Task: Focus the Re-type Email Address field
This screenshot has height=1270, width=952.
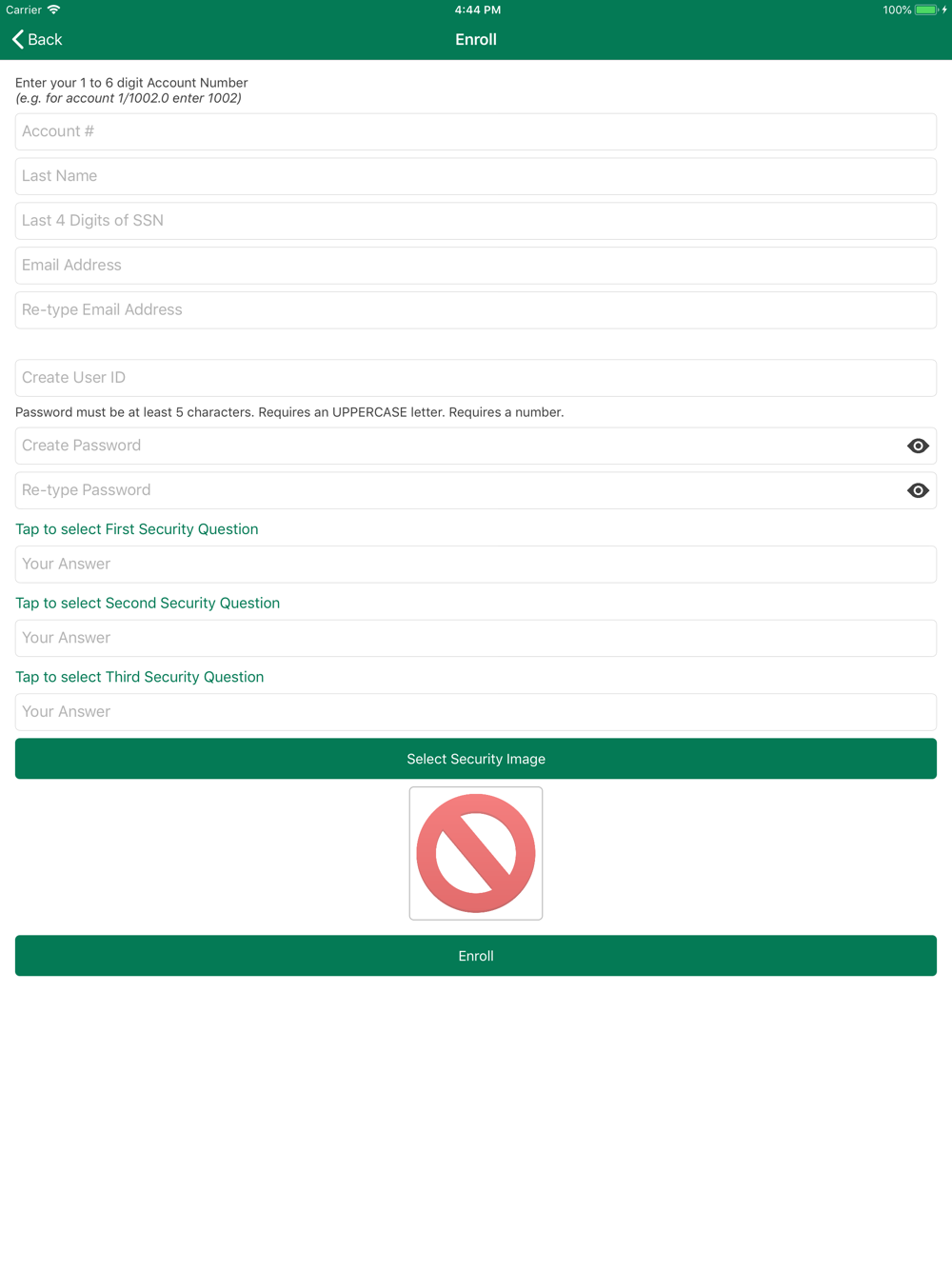Action: [x=476, y=310]
